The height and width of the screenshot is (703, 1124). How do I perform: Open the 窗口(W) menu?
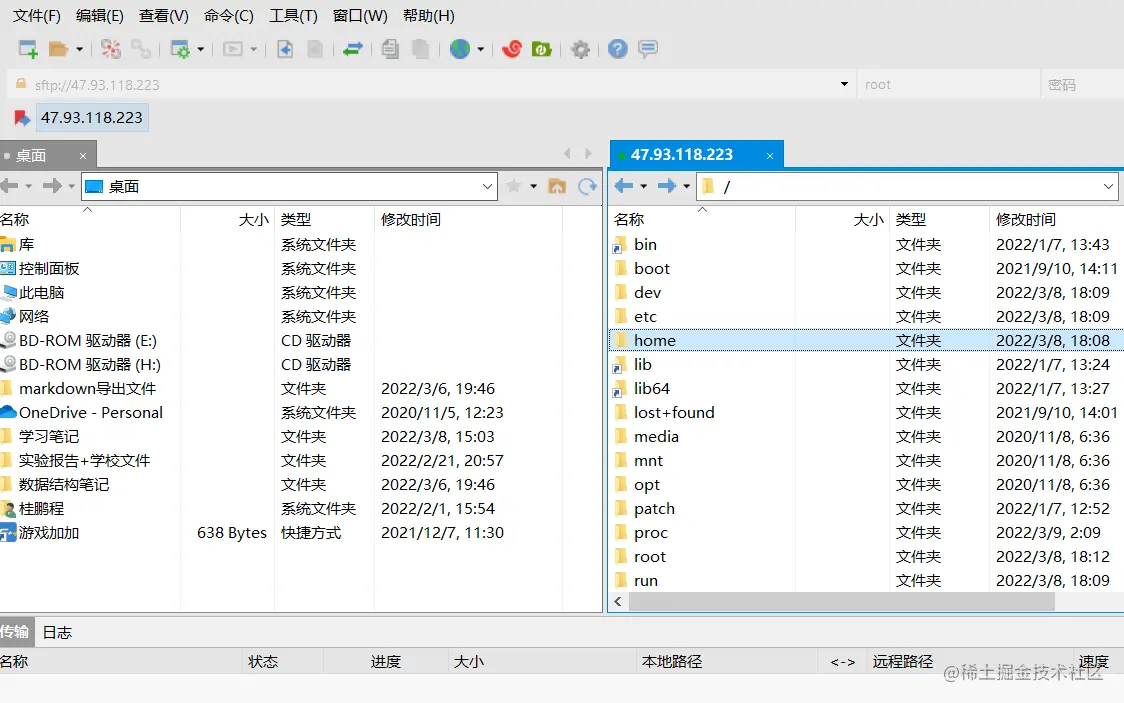[360, 16]
